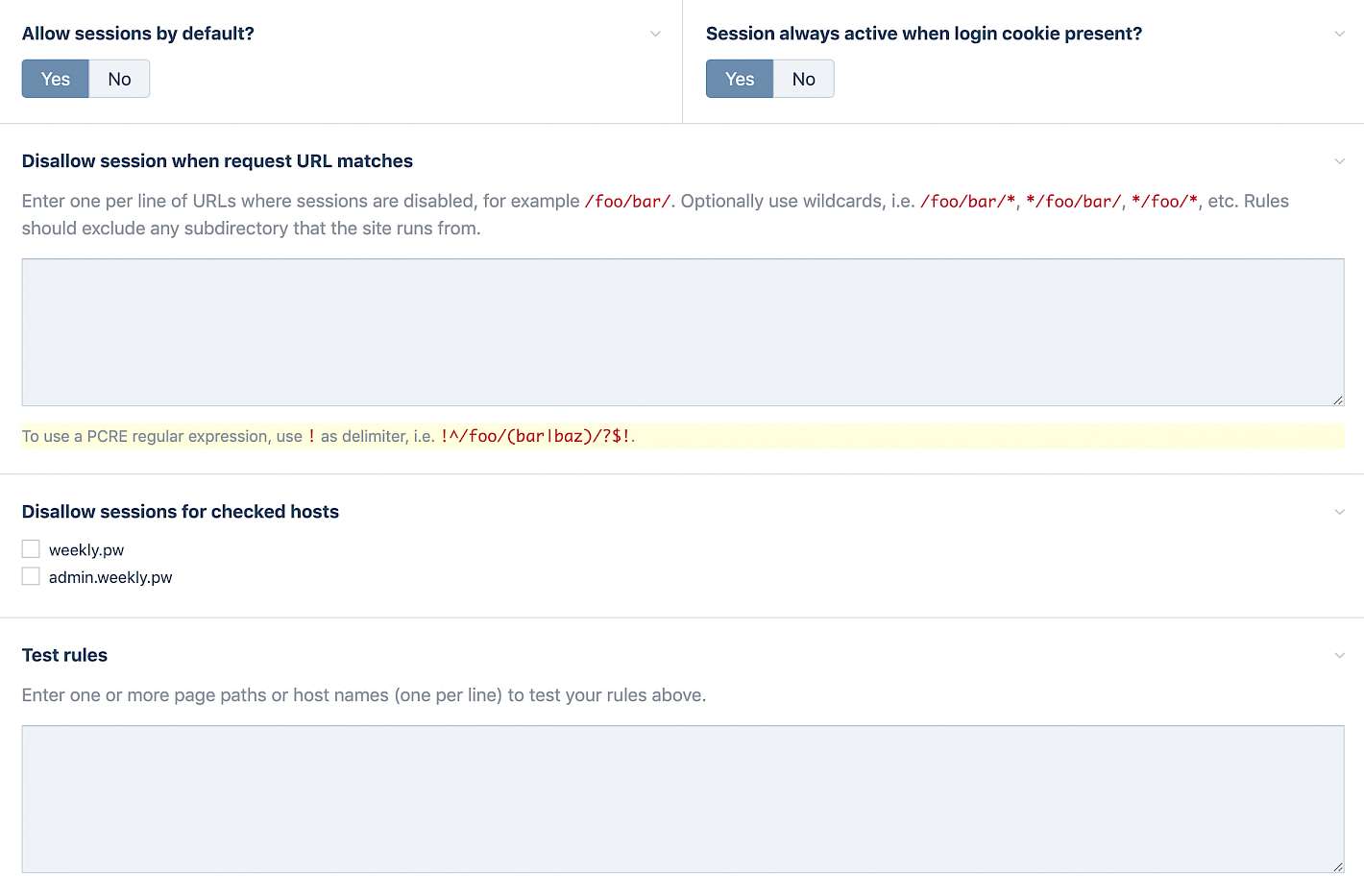Click the !^/foo/(bar|baz)/?$! regex example

coord(535,436)
